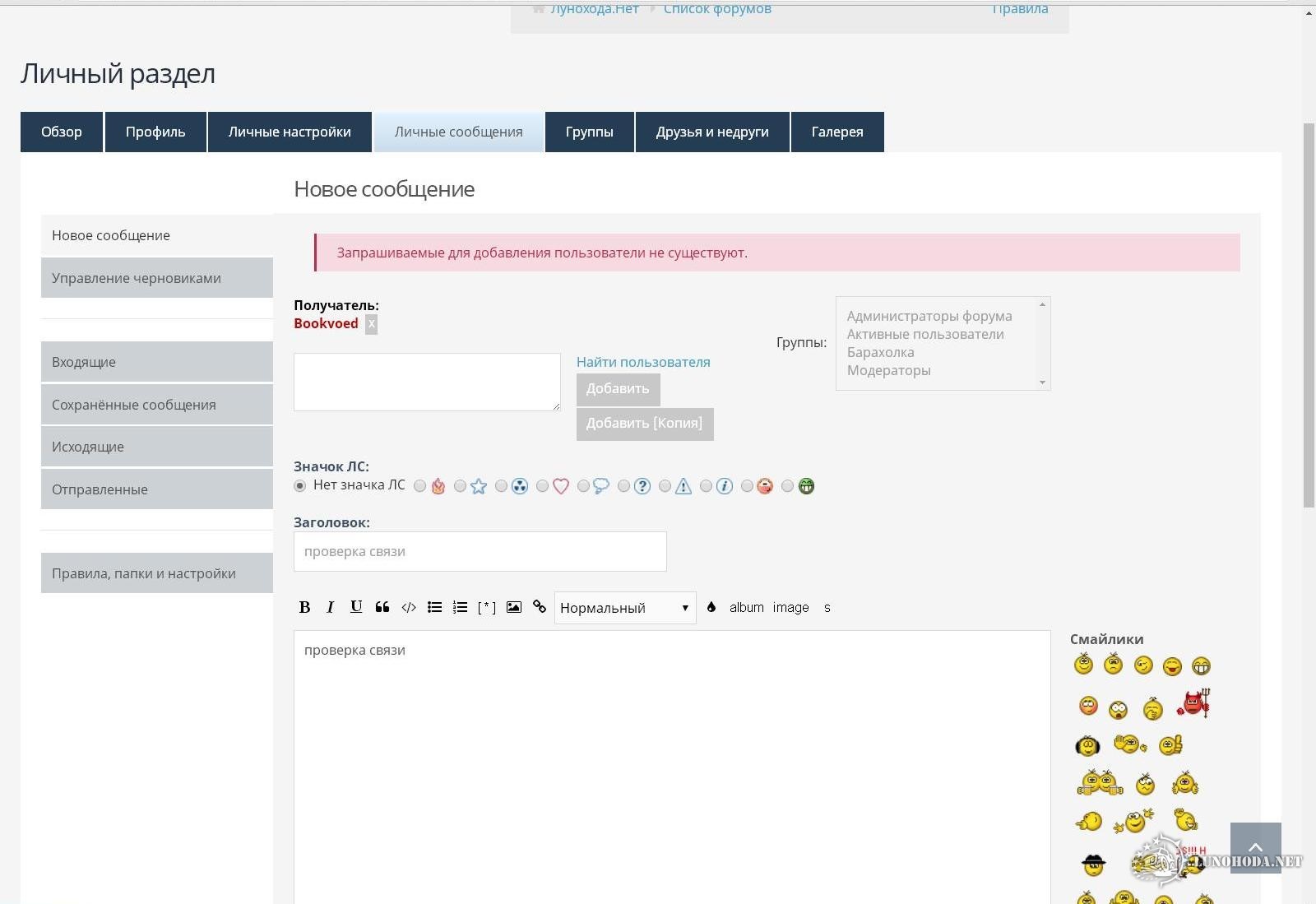Select "Модераторы" in the groups list
1316x904 pixels.
coord(888,370)
